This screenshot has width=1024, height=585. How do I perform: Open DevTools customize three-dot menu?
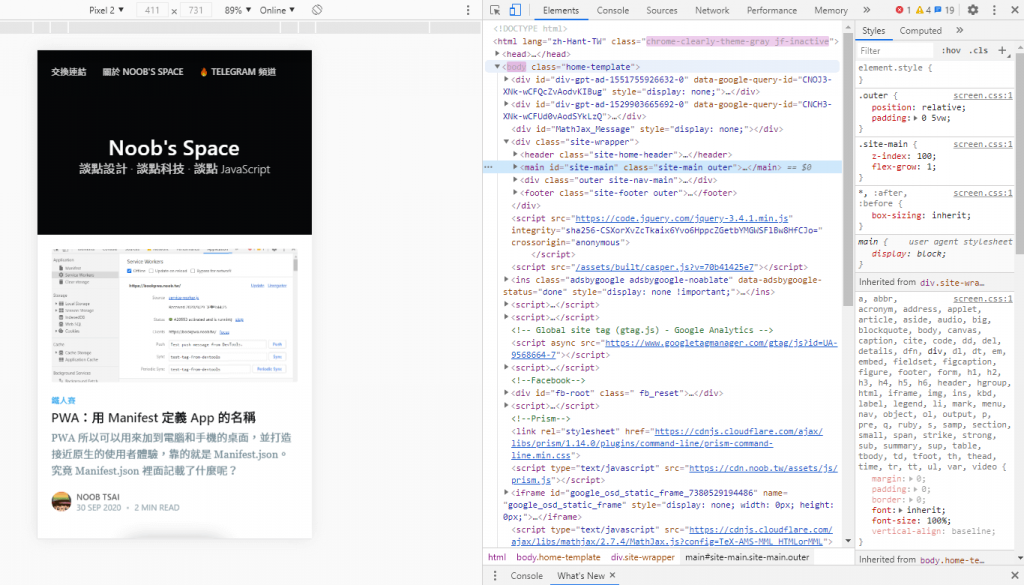(994, 10)
